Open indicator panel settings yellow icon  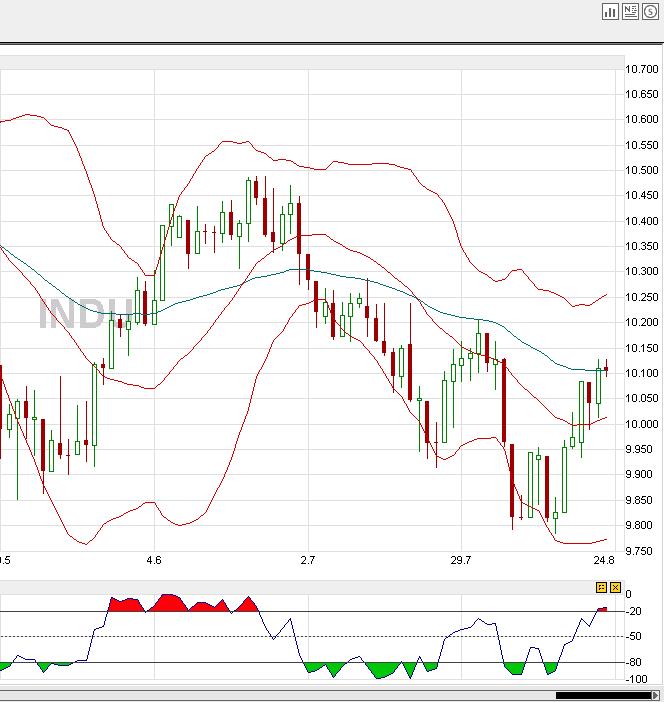point(601,587)
